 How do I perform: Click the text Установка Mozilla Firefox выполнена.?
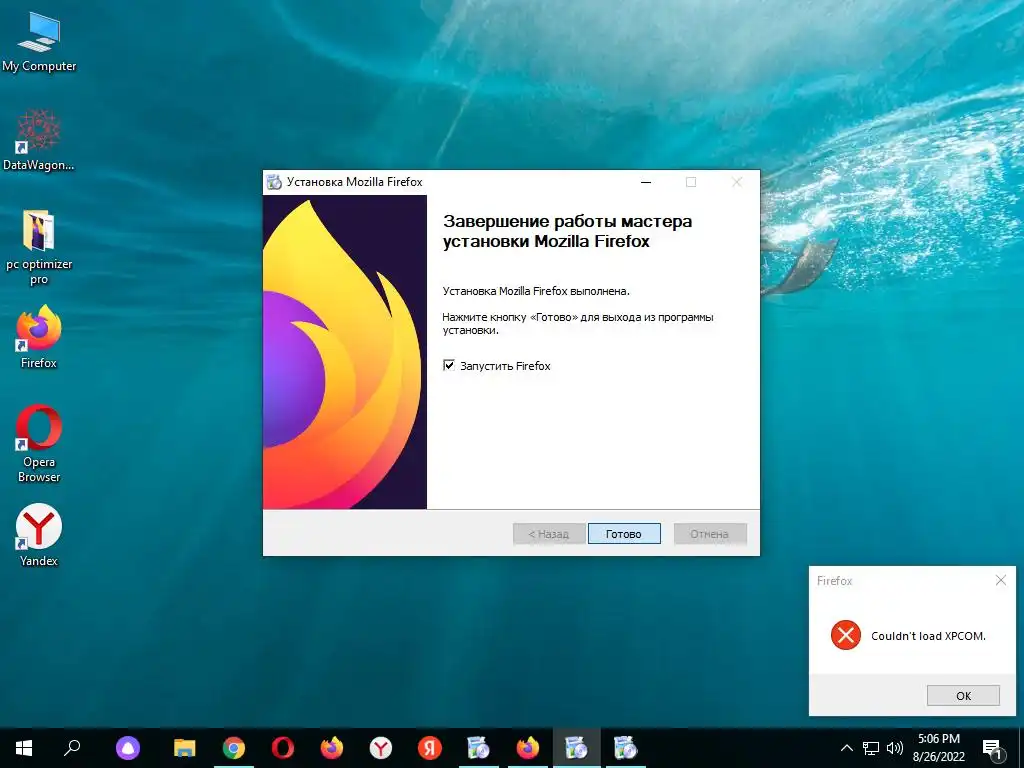(x=536, y=291)
